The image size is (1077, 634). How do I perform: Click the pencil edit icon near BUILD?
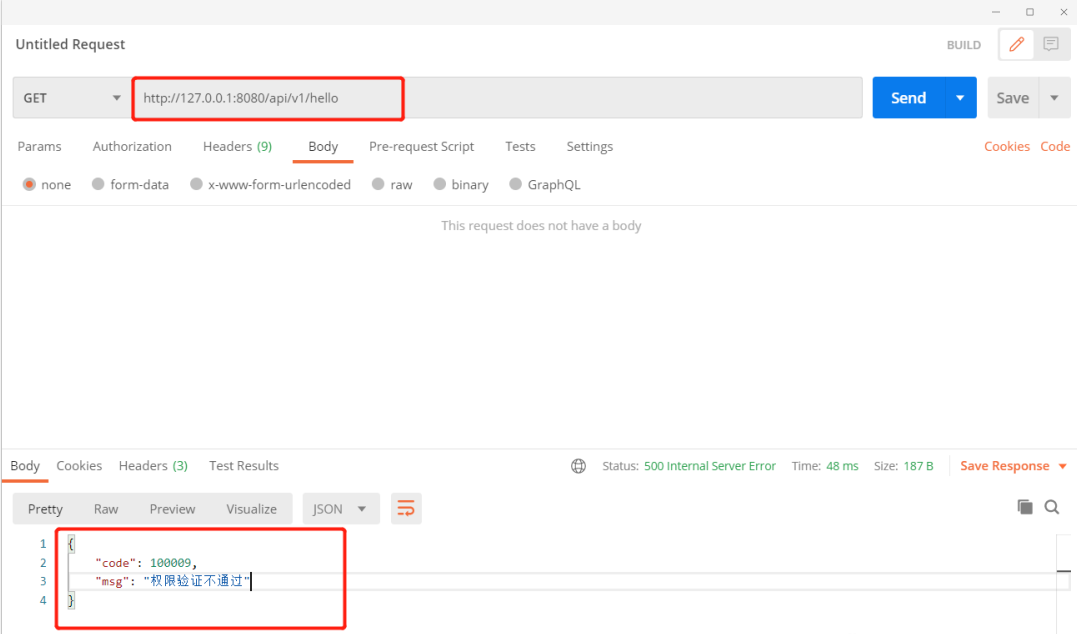click(1017, 44)
